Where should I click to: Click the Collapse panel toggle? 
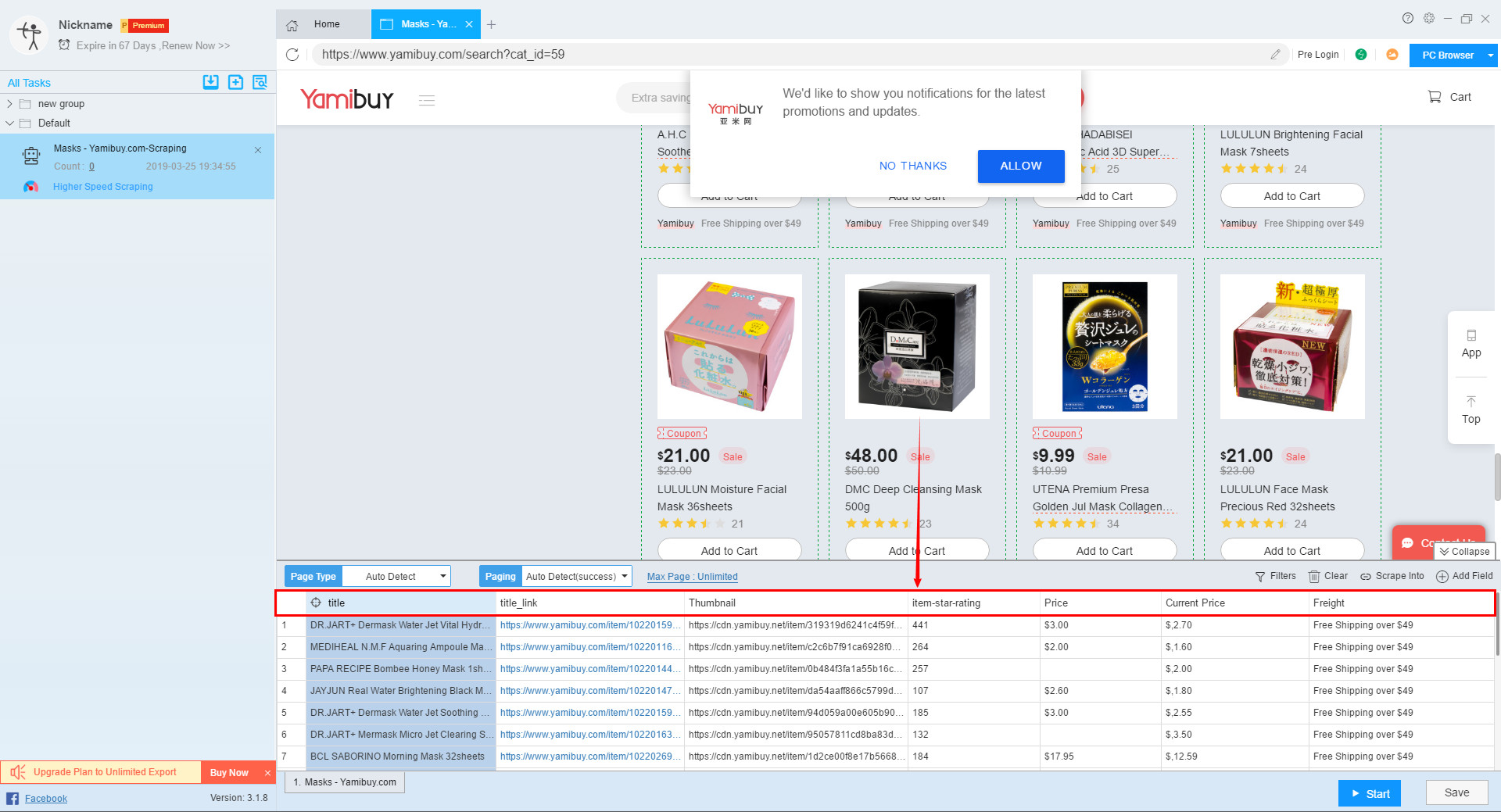pos(1464,552)
